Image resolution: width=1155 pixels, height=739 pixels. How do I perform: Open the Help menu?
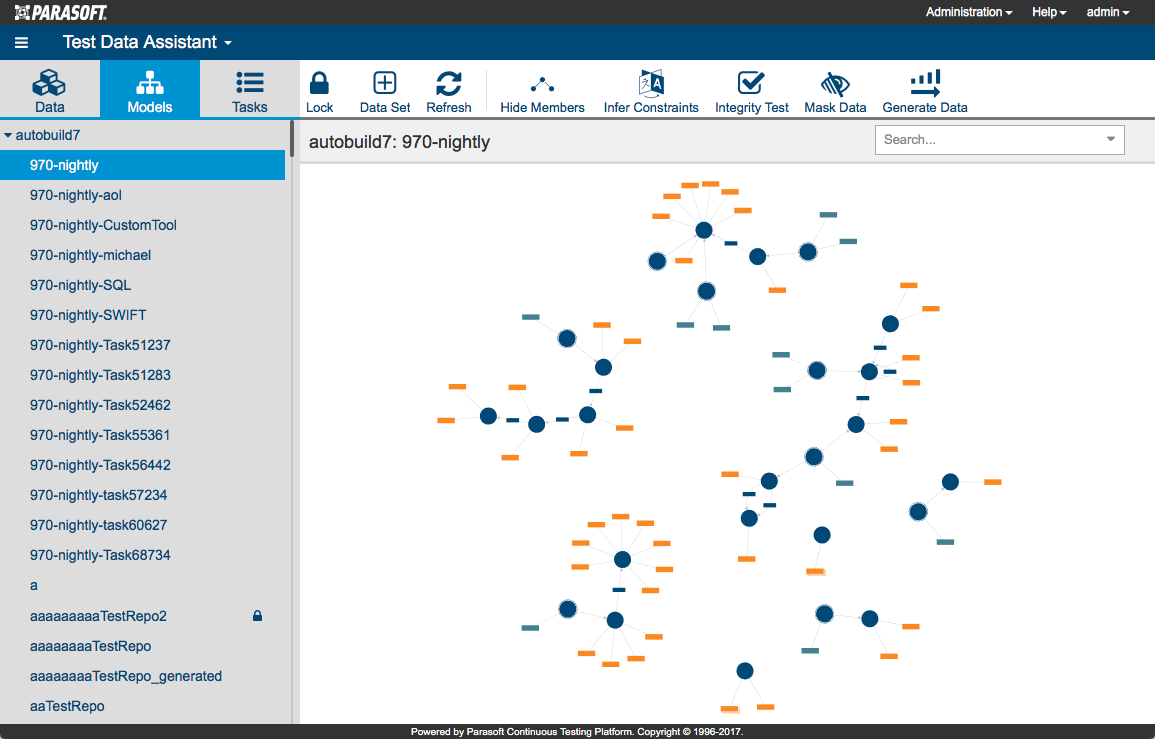1049,12
